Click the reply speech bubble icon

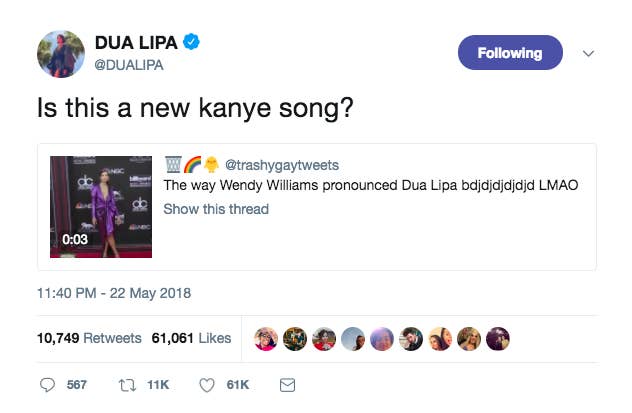point(47,385)
